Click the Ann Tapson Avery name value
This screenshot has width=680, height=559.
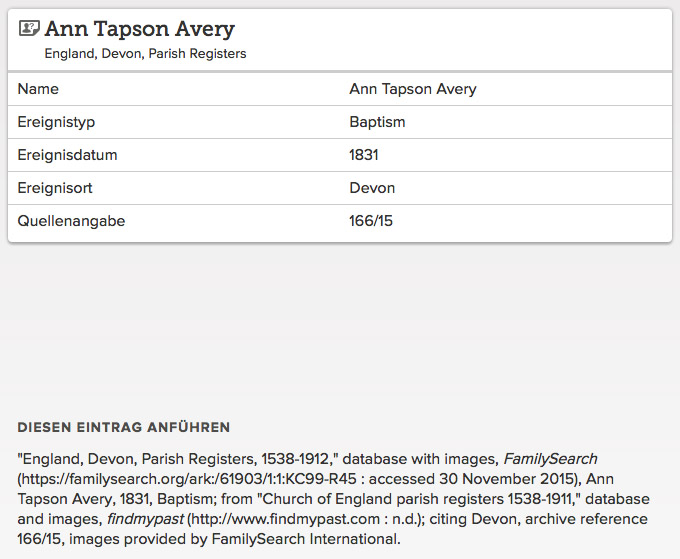(412, 89)
